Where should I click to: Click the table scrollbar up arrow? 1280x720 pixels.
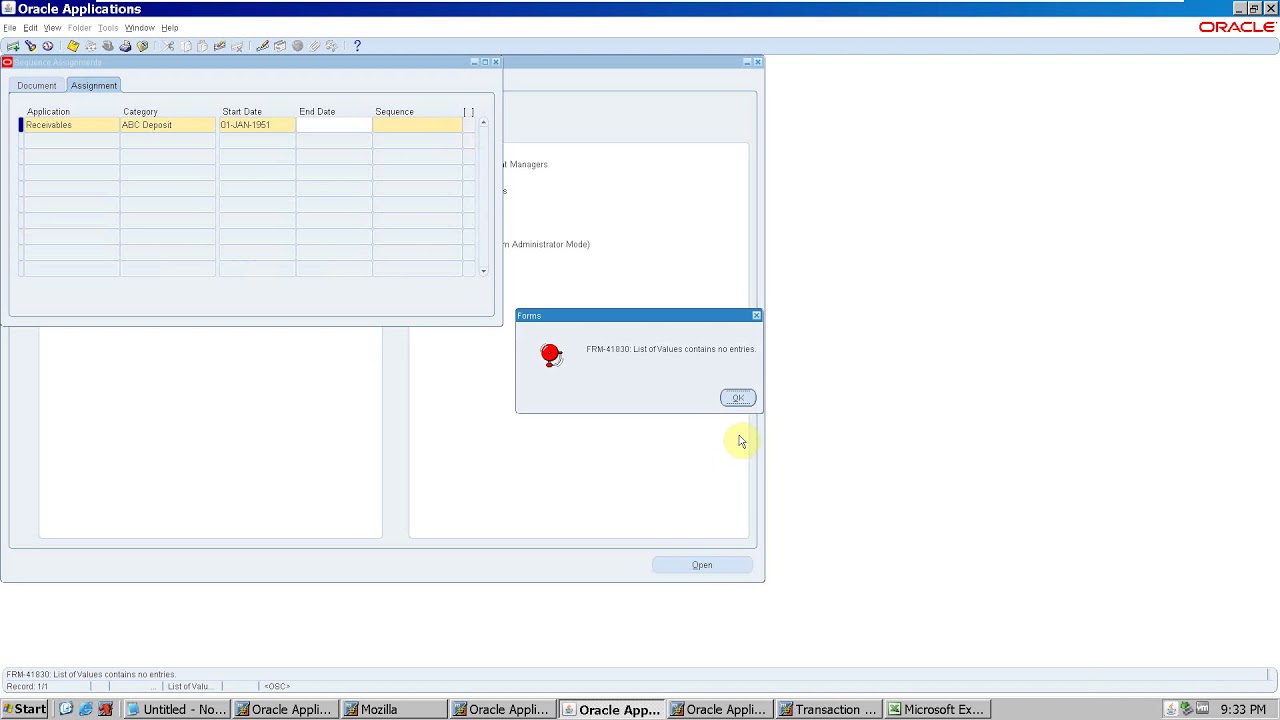[x=483, y=123]
